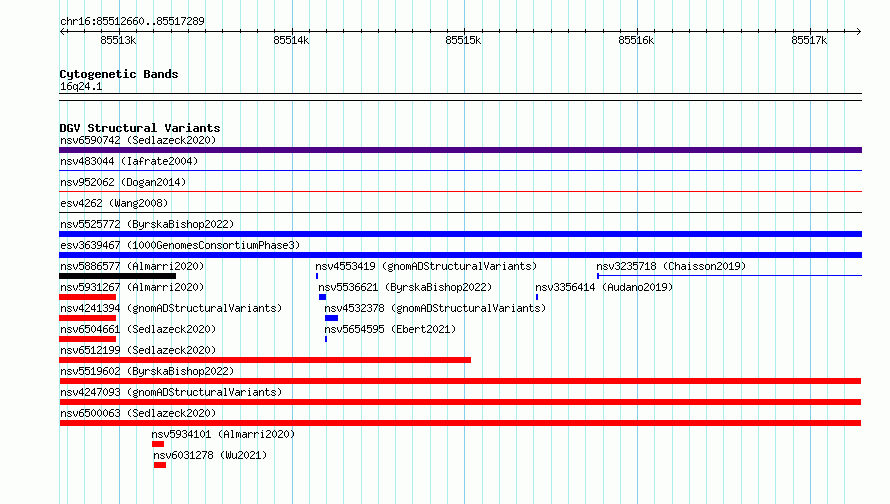The height and width of the screenshot is (504, 890).
Task: Select the red nsv4247093 variant bar
Action: [460, 402]
